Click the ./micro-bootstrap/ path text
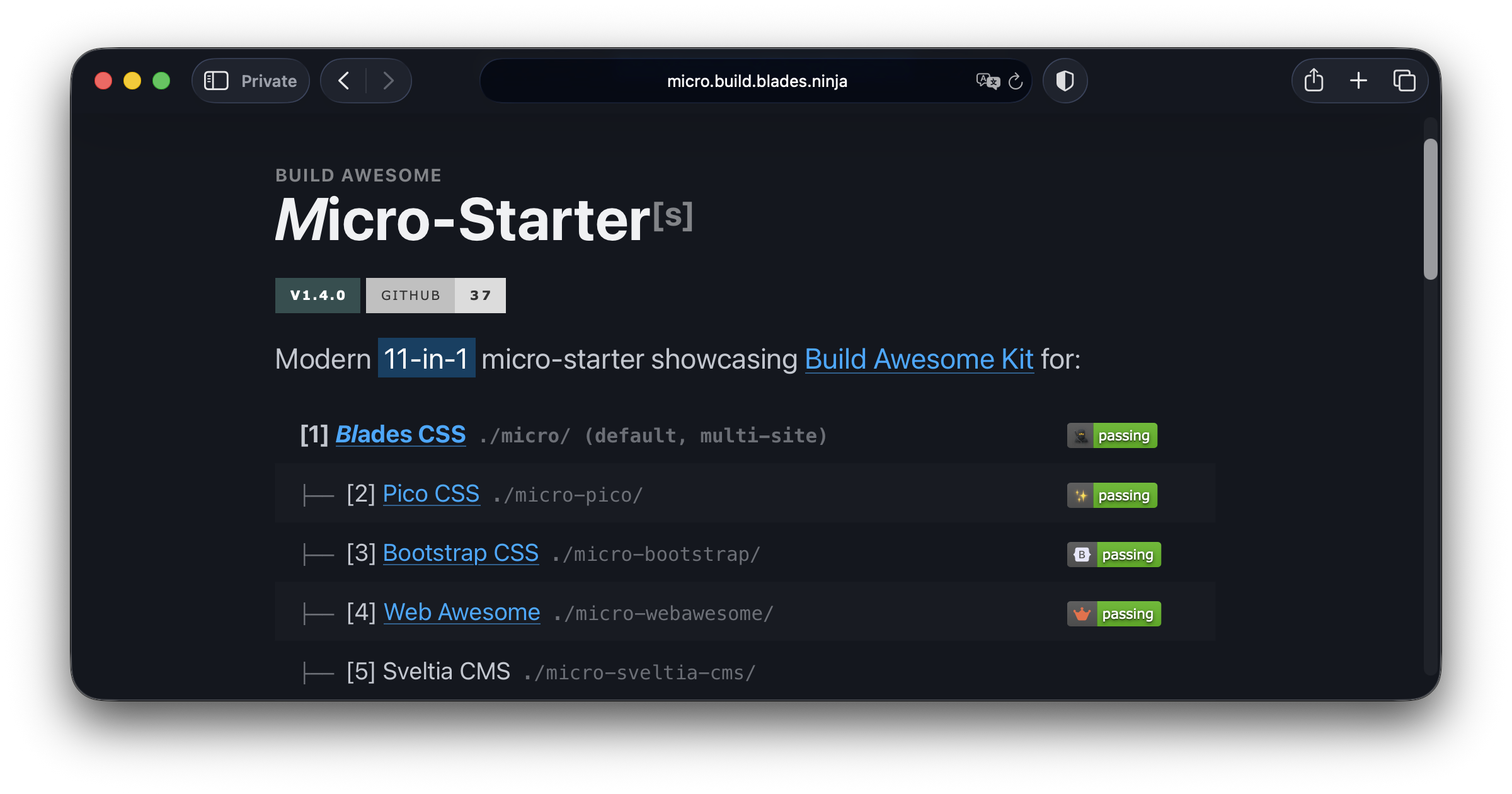The width and height of the screenshot is (1512, 794). click(656, 555)
